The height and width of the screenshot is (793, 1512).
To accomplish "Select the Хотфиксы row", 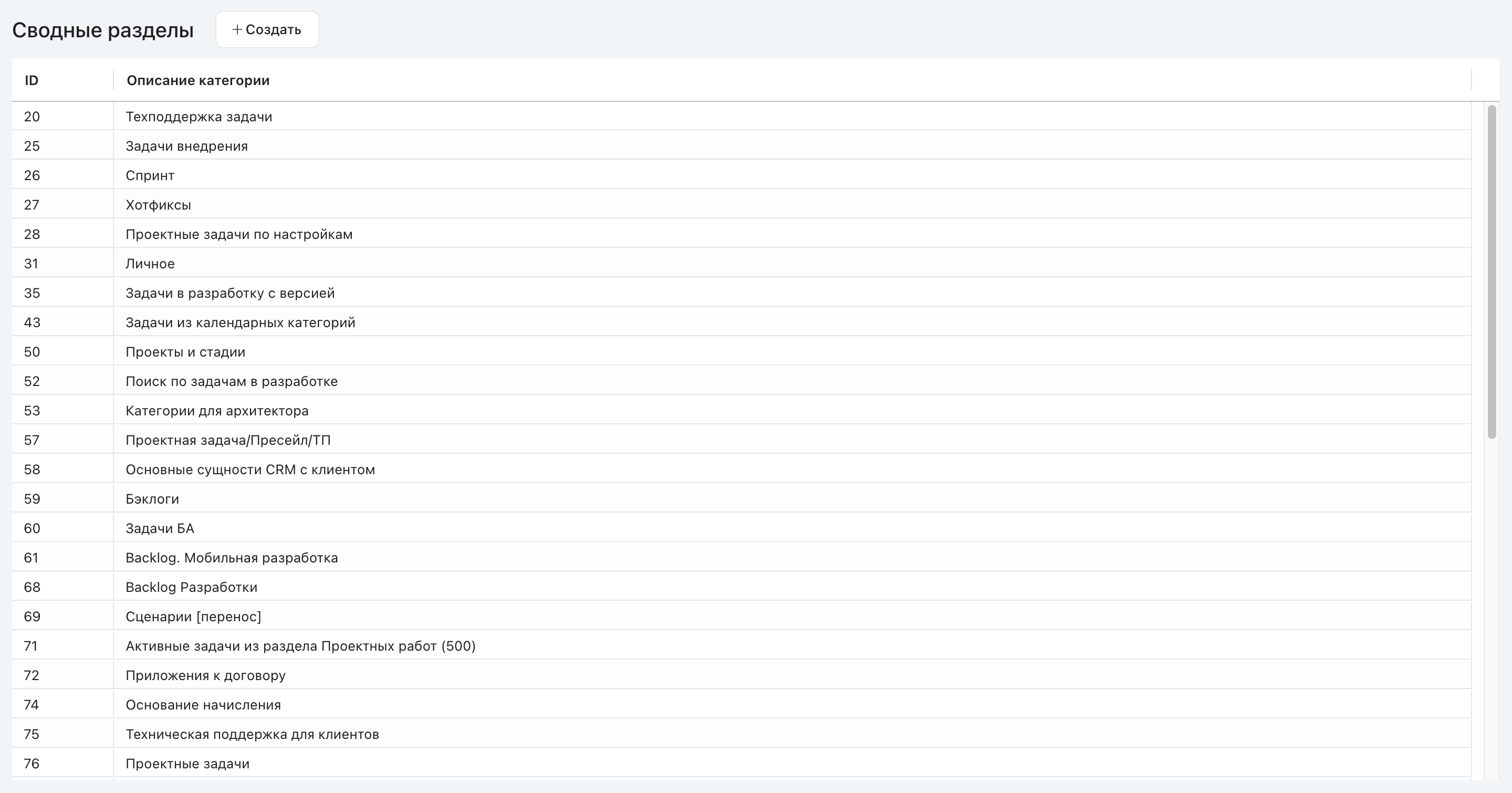I will pos(742,204).
